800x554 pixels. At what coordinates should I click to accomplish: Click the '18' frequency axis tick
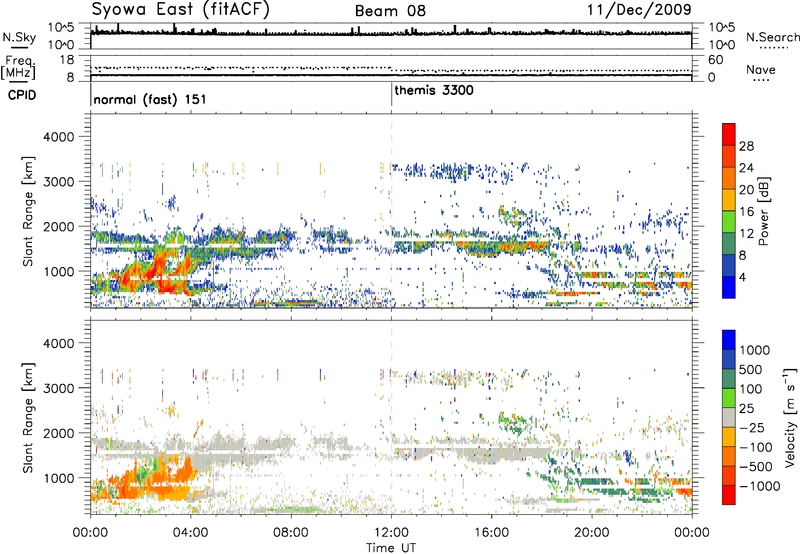(x=67, y=60)
